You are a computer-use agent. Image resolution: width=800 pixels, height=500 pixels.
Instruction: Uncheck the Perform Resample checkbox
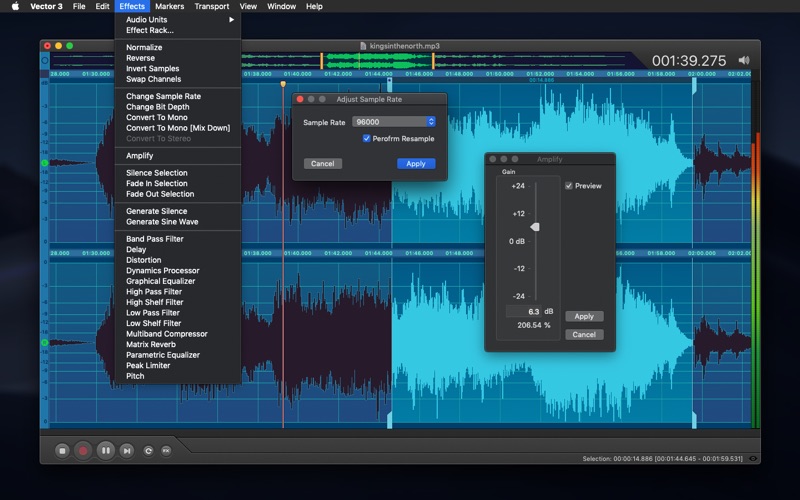pos(367,138)
